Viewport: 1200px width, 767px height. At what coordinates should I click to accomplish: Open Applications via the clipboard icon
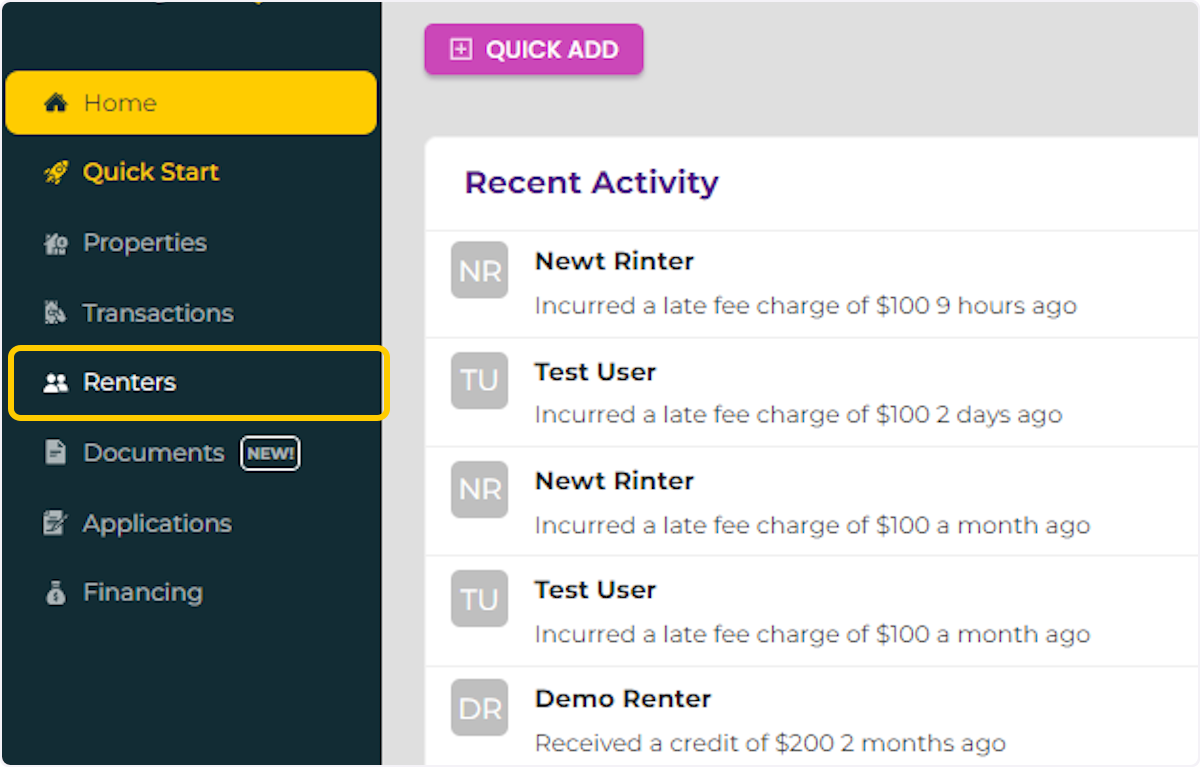(55, 522)
